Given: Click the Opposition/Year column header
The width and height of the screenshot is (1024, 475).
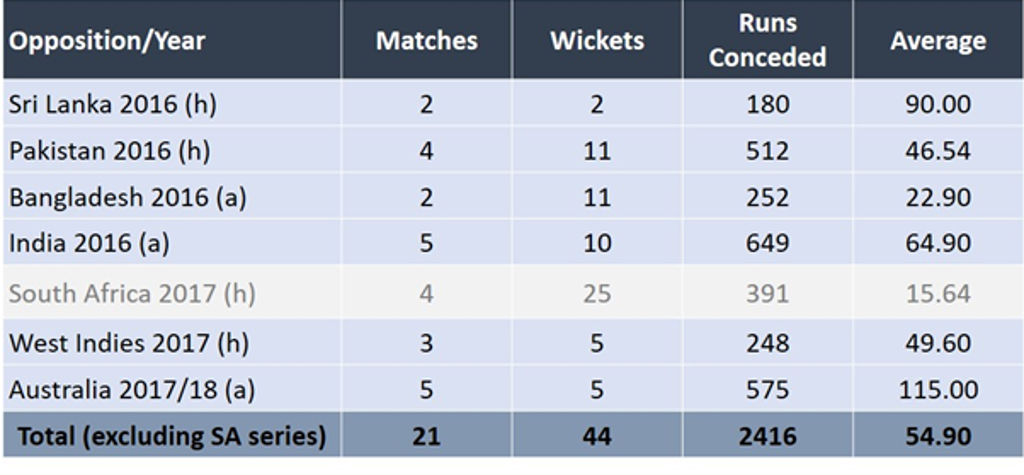Looking at the screenshot, I should [106, 41].
